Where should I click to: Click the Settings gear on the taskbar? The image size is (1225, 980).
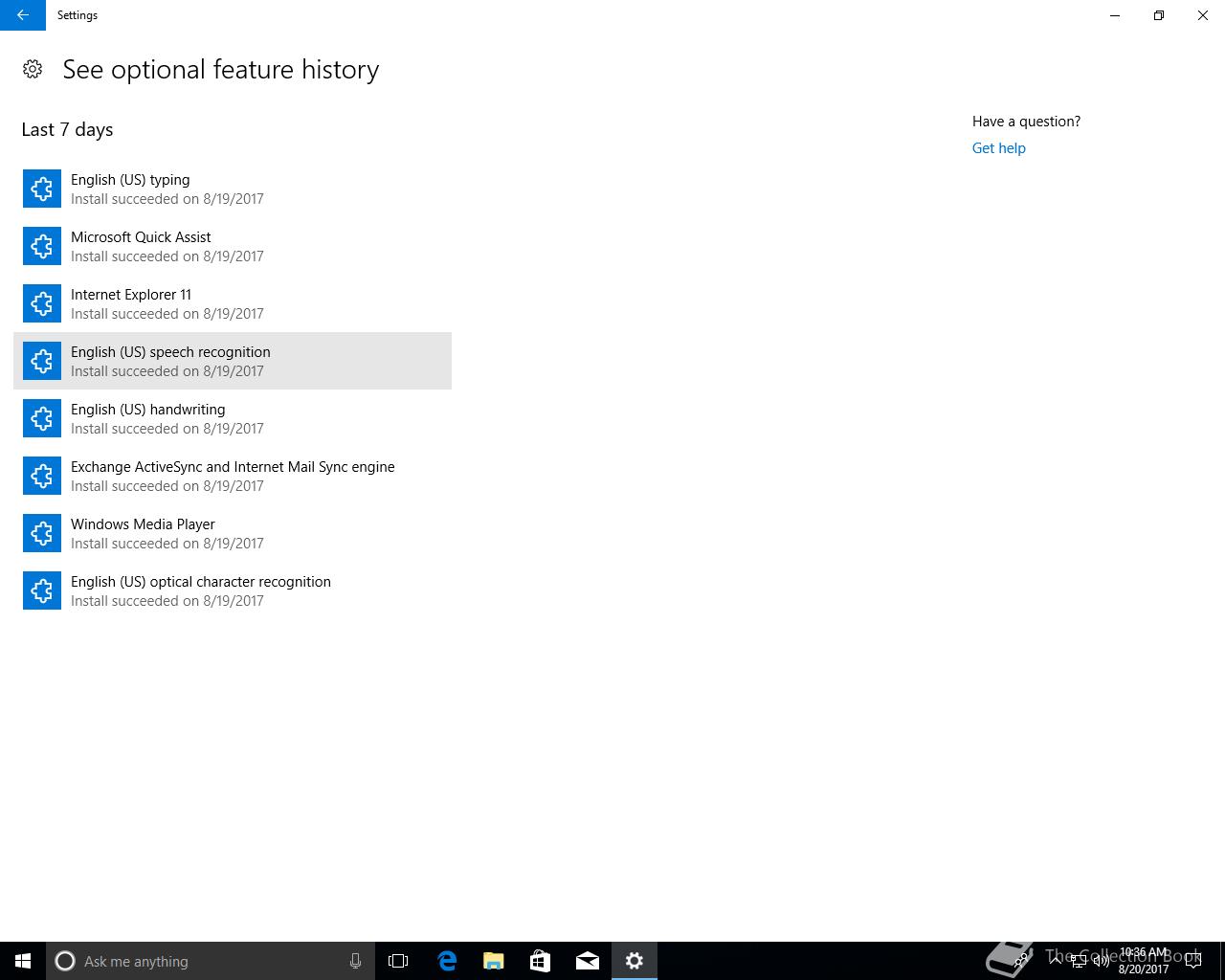point(635,961)
